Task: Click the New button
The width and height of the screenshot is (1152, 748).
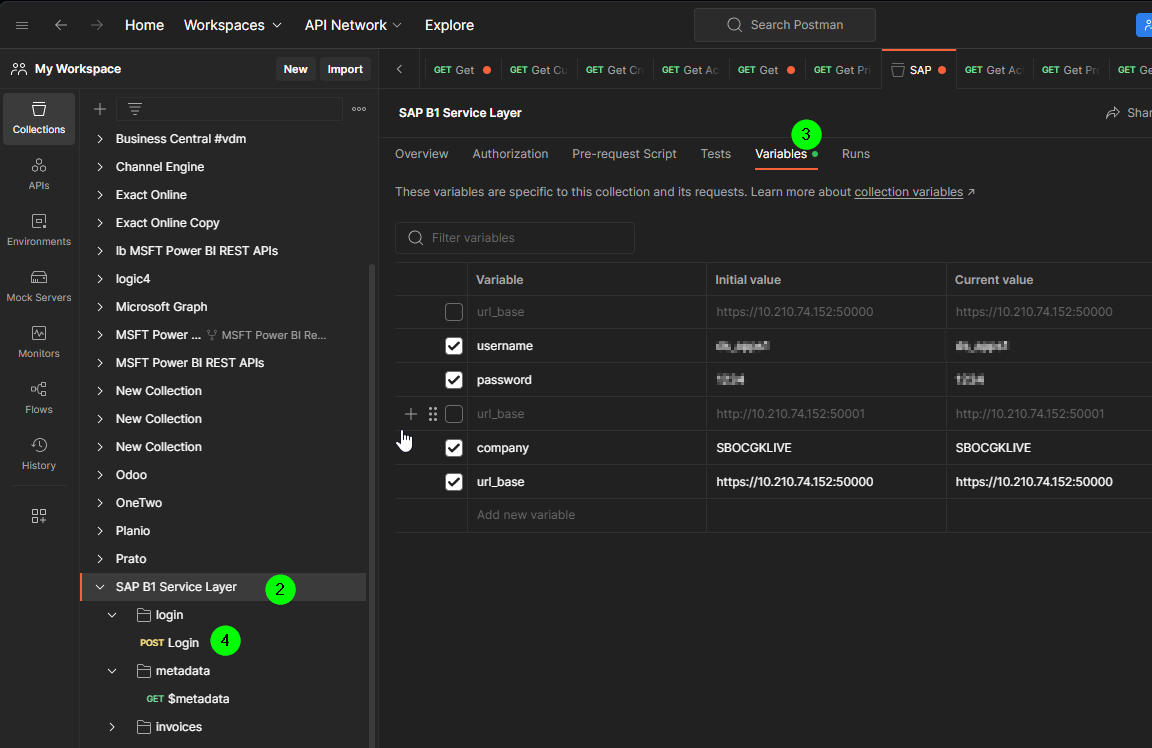Action: click(295, 69)
